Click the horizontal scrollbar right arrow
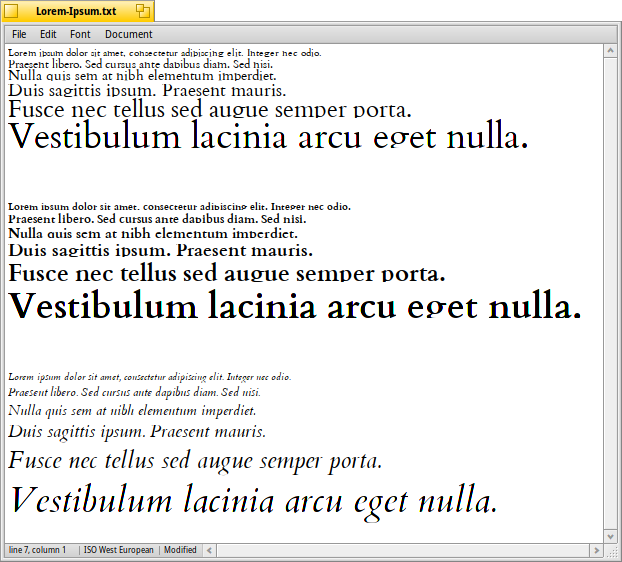The width and height of the screenshot is (622, 562). pos(596,550)
